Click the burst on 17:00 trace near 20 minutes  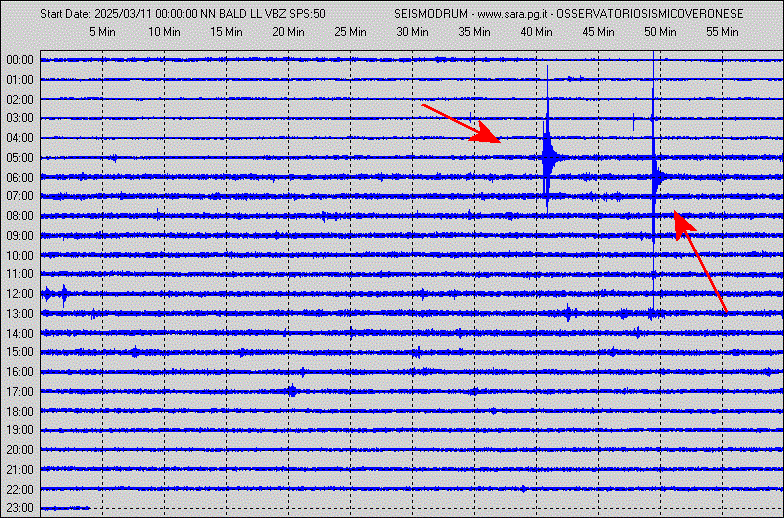292,391
